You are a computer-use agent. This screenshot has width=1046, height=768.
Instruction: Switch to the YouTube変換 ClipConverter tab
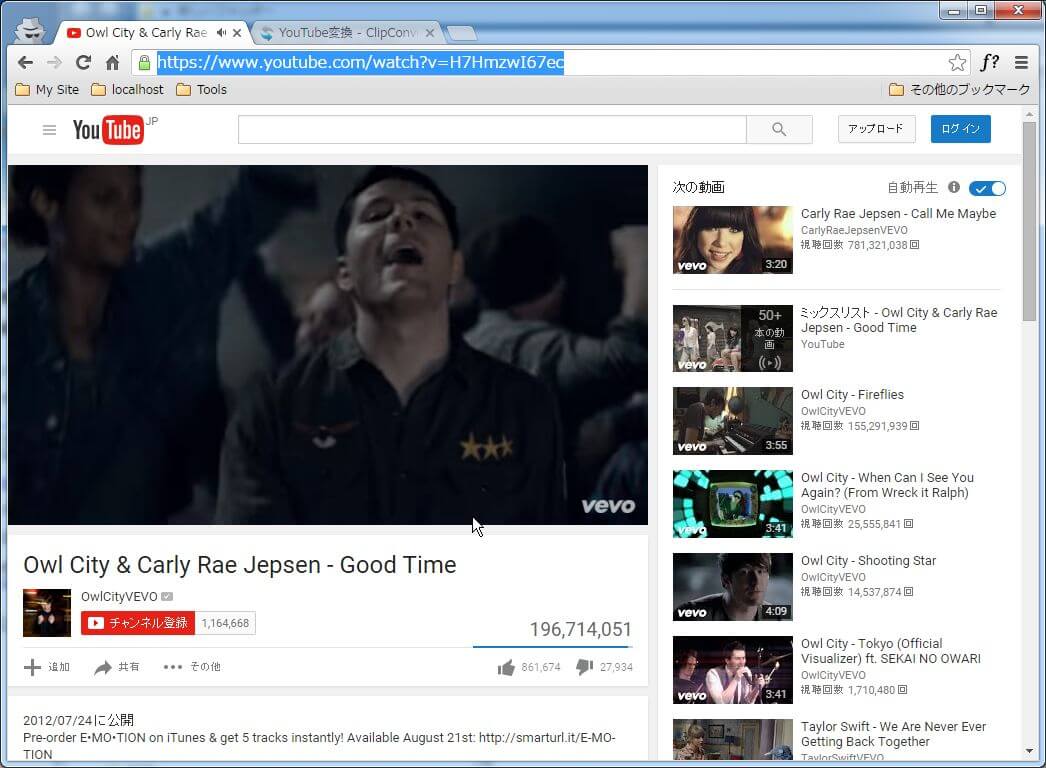(x=339, y=33)
